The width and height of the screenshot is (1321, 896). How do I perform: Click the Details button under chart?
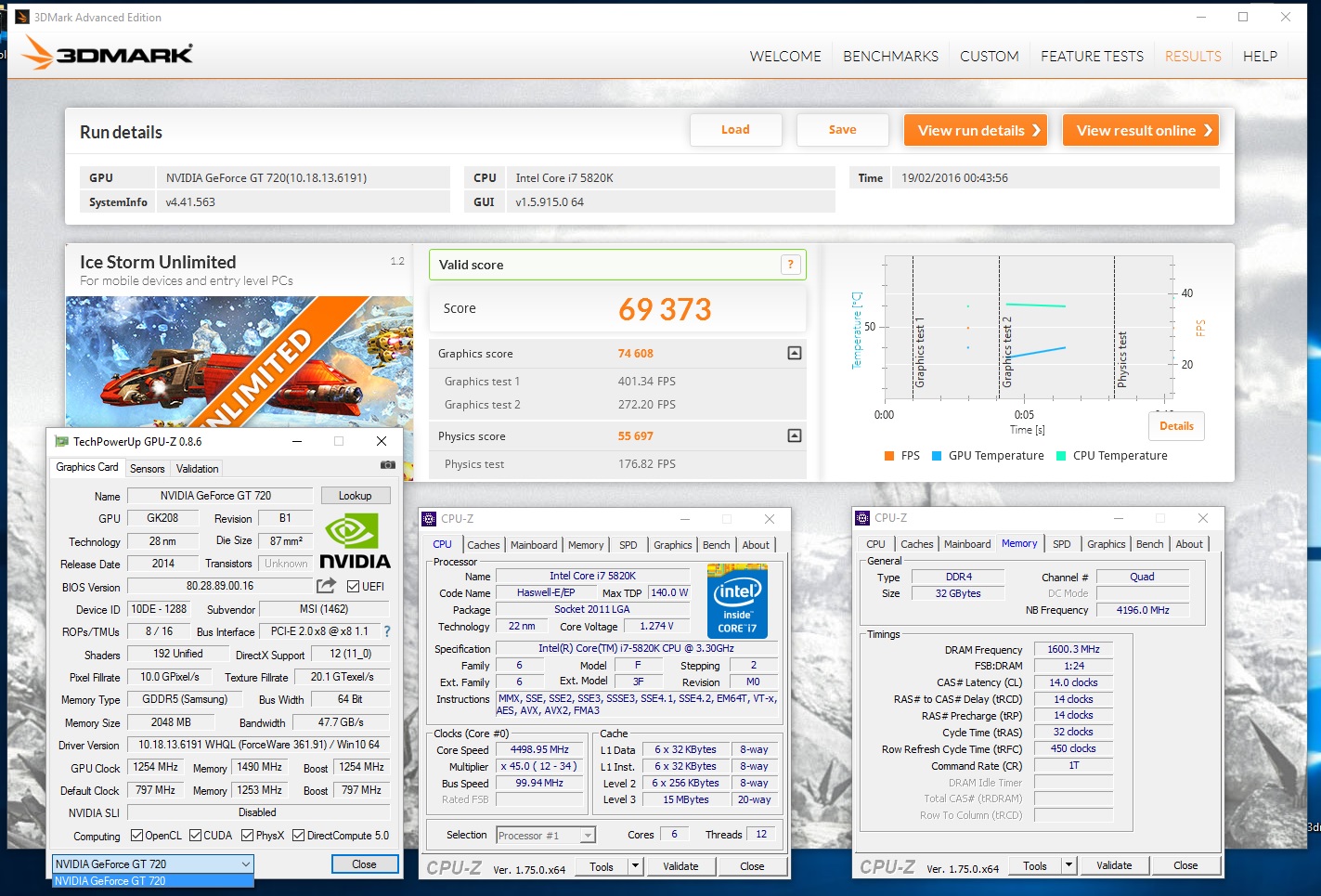point(1176,426)
